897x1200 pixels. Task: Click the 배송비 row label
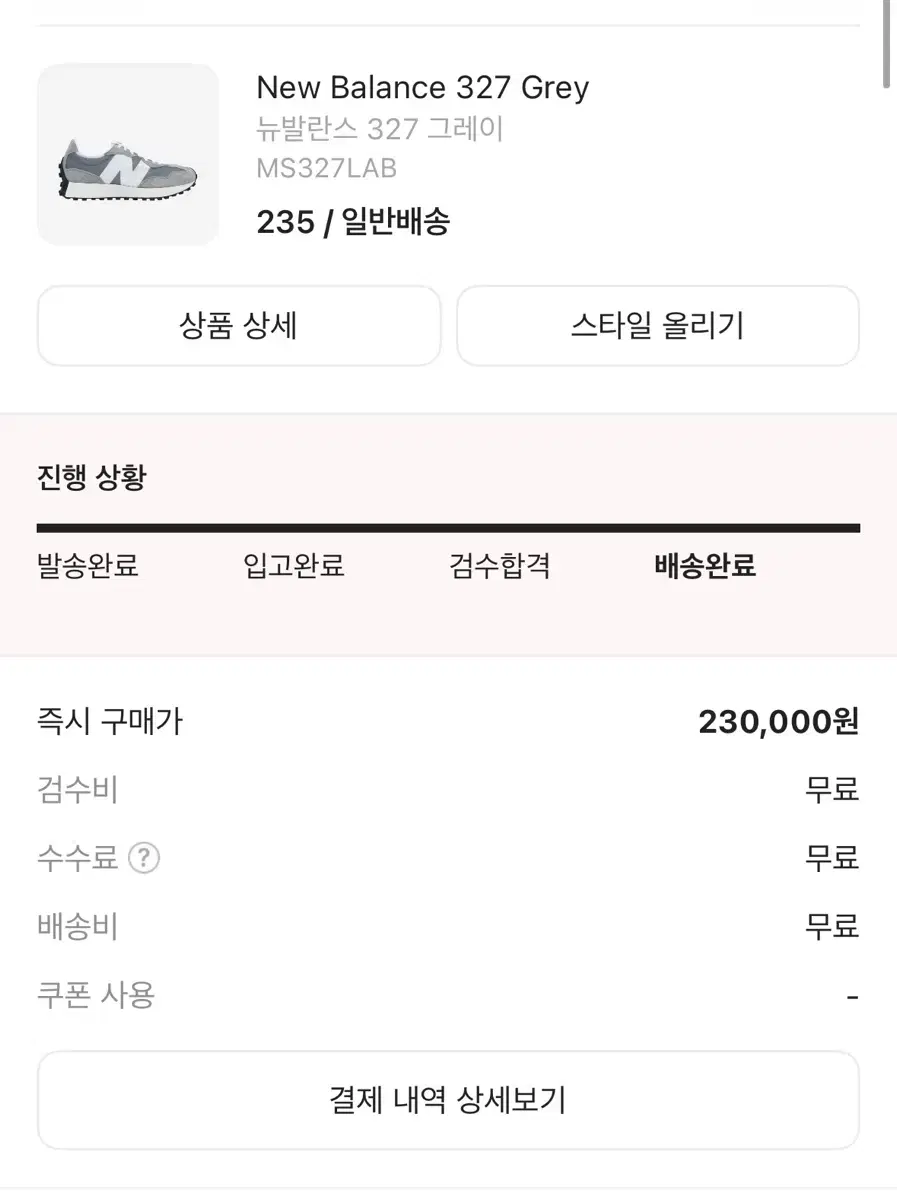pyautogui.click(x=78, y=927)
